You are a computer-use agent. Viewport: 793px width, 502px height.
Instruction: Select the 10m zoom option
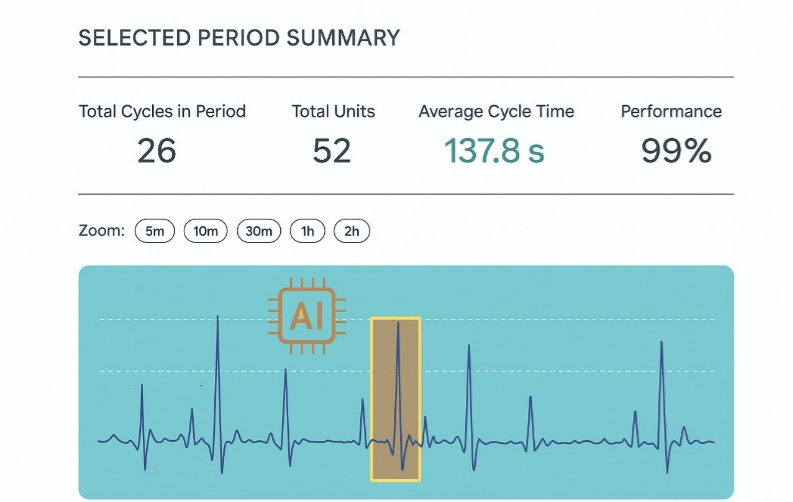(206, 231)
